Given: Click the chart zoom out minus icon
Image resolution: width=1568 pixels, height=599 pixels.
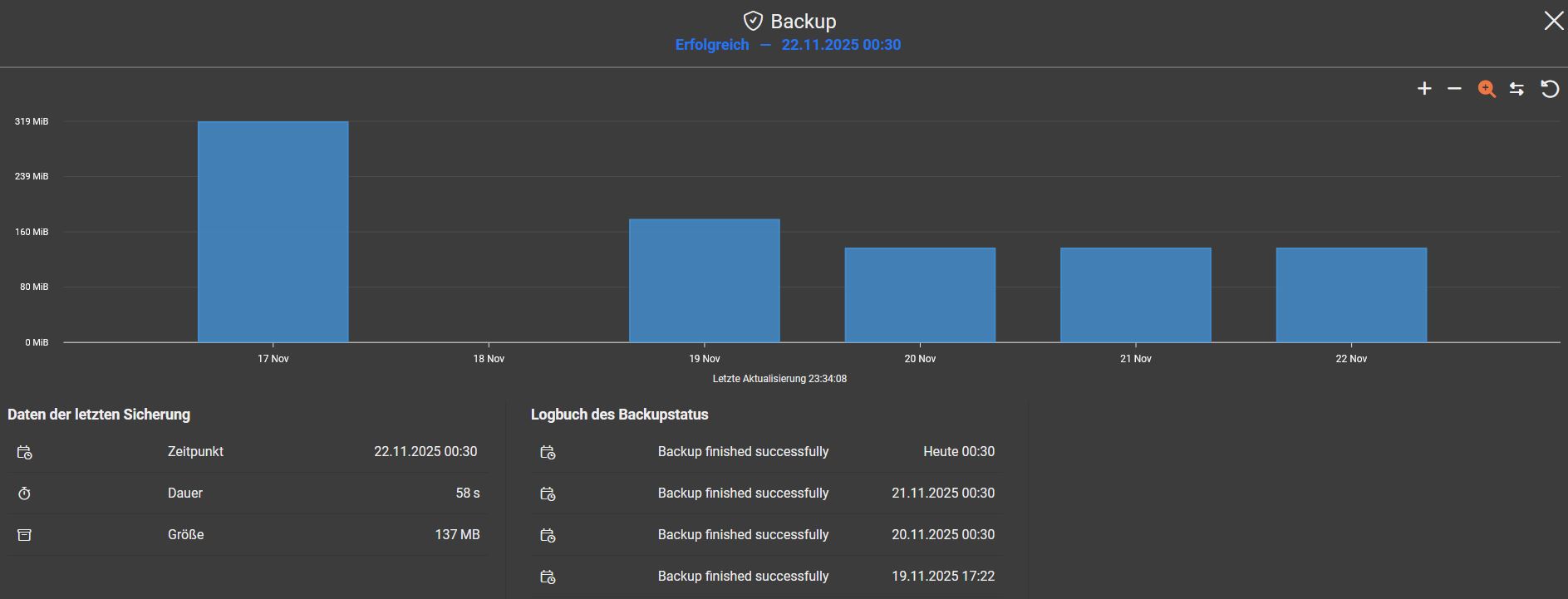Looking at the screenshot, I should click(1454, 89).
